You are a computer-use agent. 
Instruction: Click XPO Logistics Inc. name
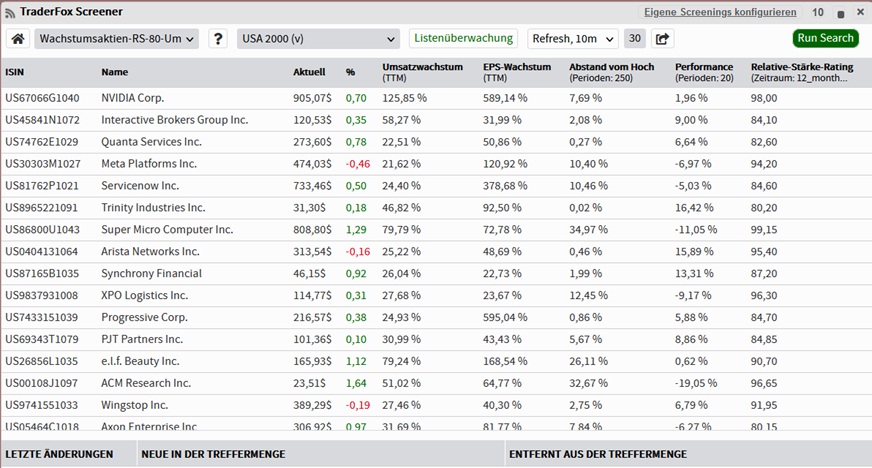click(x=145, y=296)
